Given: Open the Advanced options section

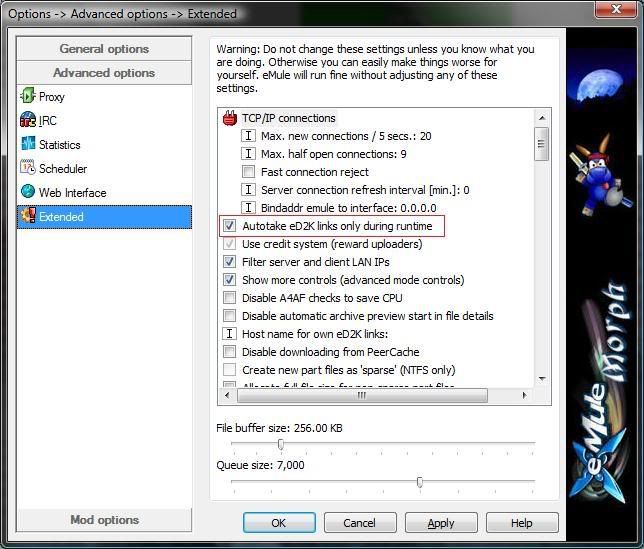Looking at the screenshot, I should point(104,73).
